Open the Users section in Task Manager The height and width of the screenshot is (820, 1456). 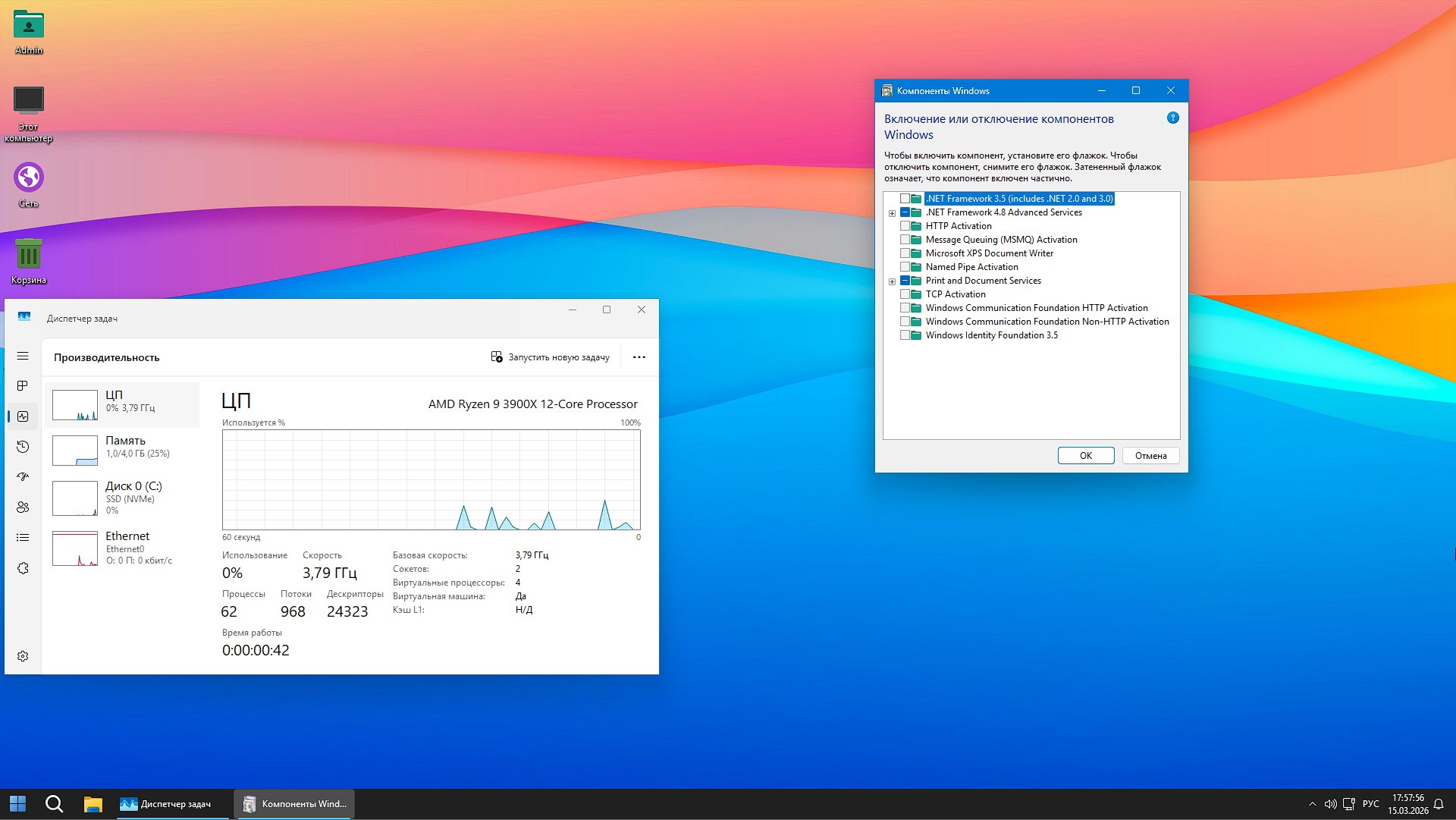[x=23, y=507]
